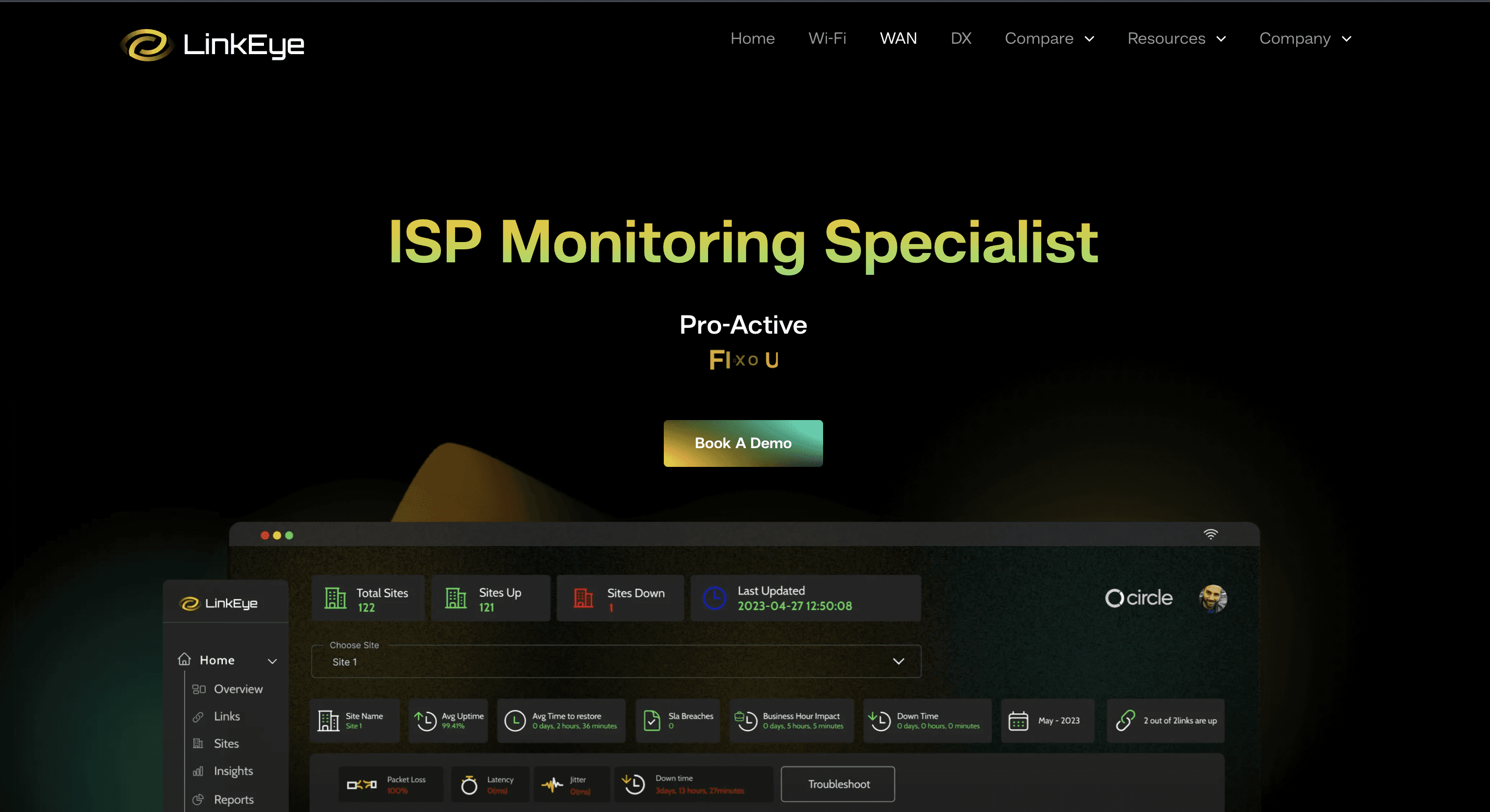Click the Total Sites value 122
Image resolution: width=1490 pixels, height=812 pixels.
tap(366, 607)
